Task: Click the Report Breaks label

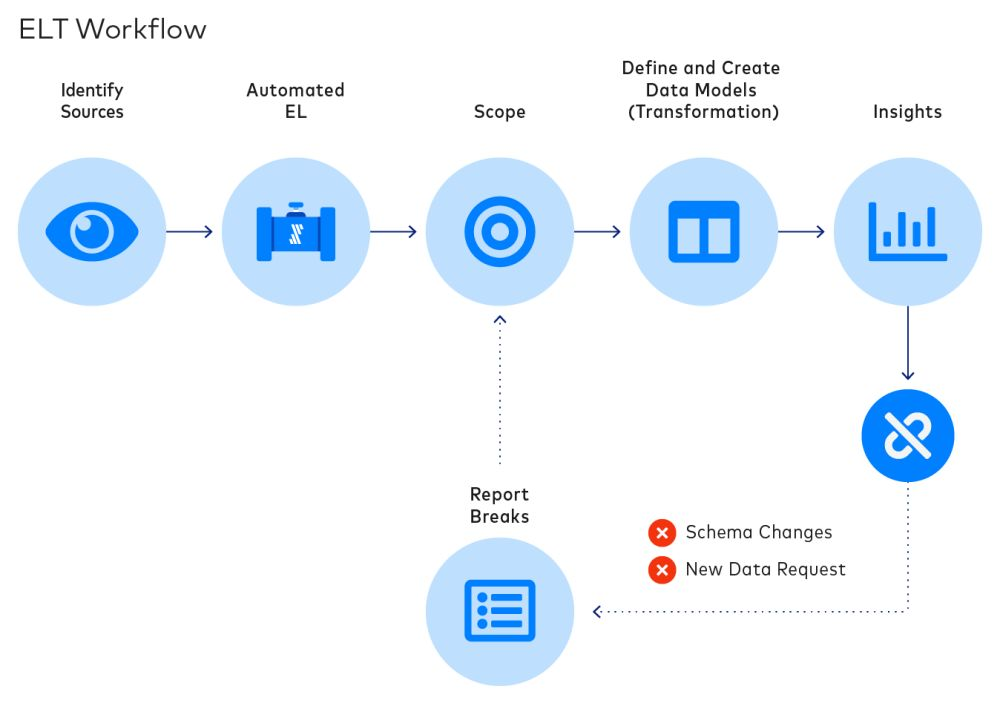Action: click(500, 505)
